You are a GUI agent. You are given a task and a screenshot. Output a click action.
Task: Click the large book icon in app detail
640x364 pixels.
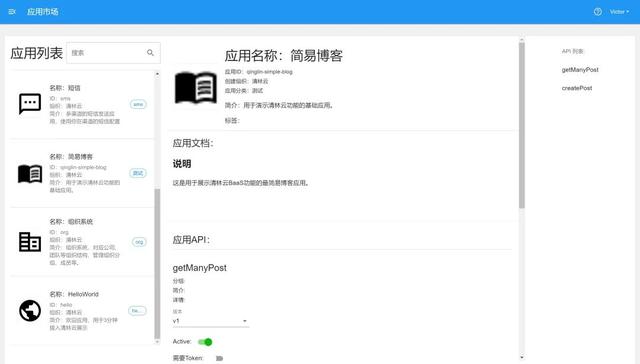tap(196, 87)
